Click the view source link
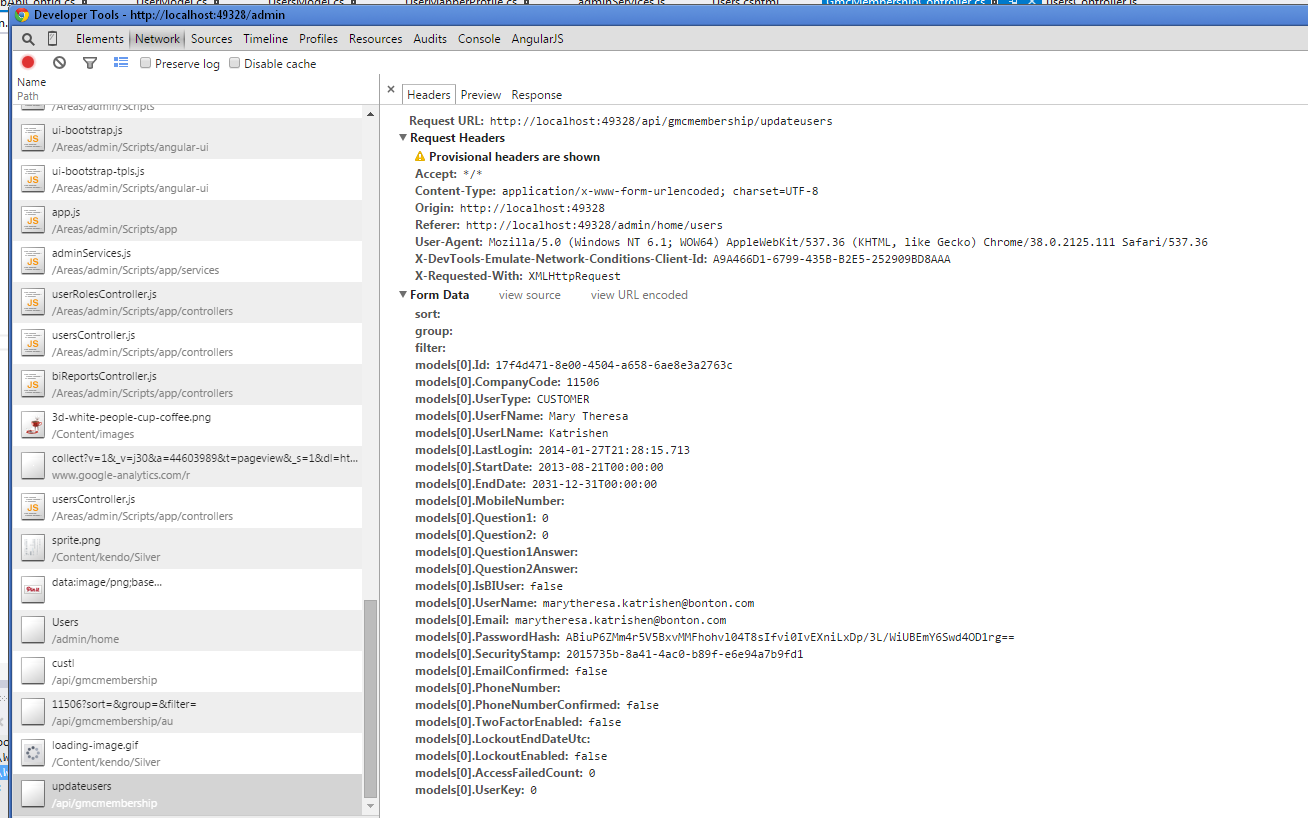 point(529,295)
